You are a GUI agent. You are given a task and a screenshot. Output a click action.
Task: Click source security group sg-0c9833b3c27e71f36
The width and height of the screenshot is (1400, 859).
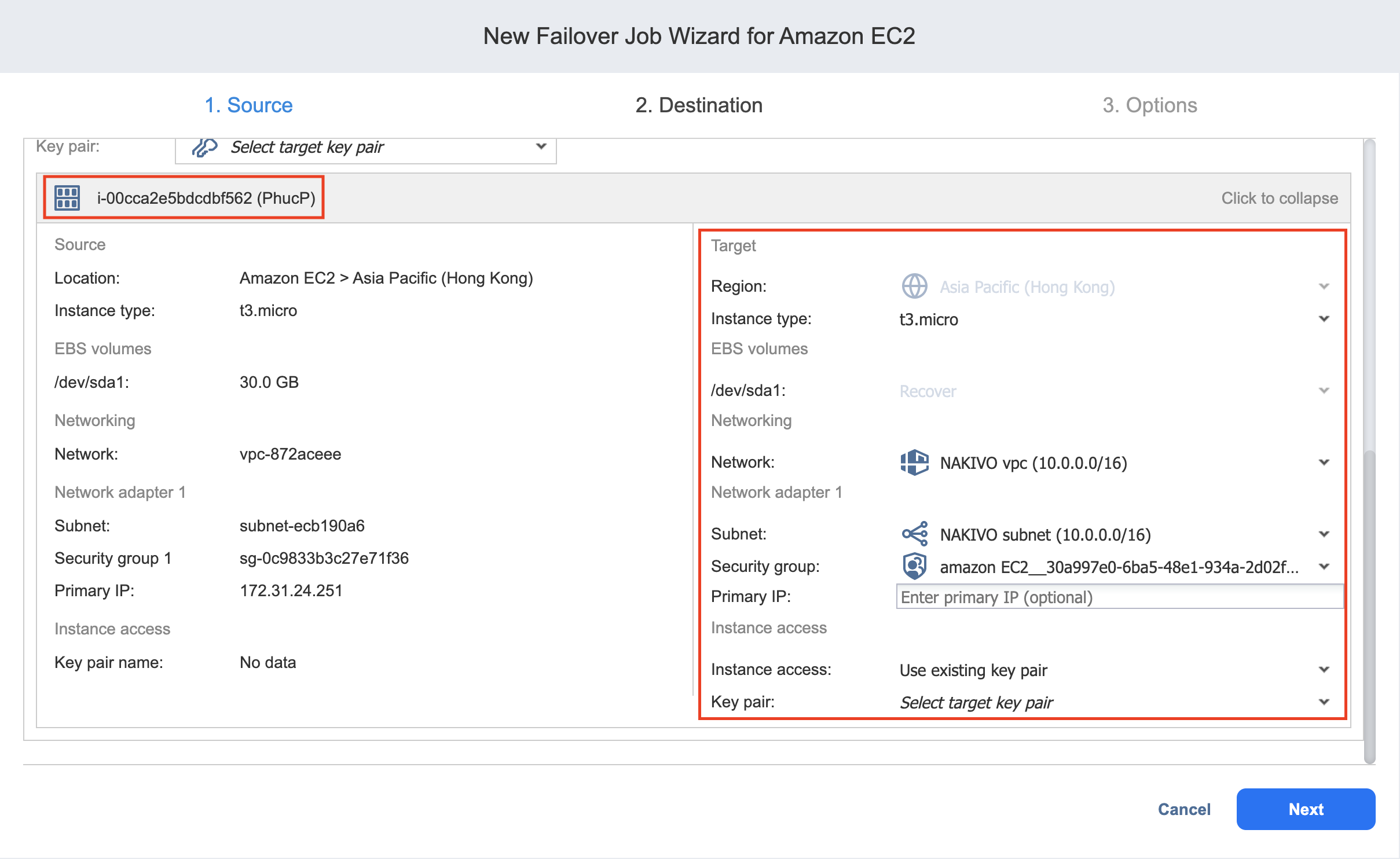[x=324, y=558]
